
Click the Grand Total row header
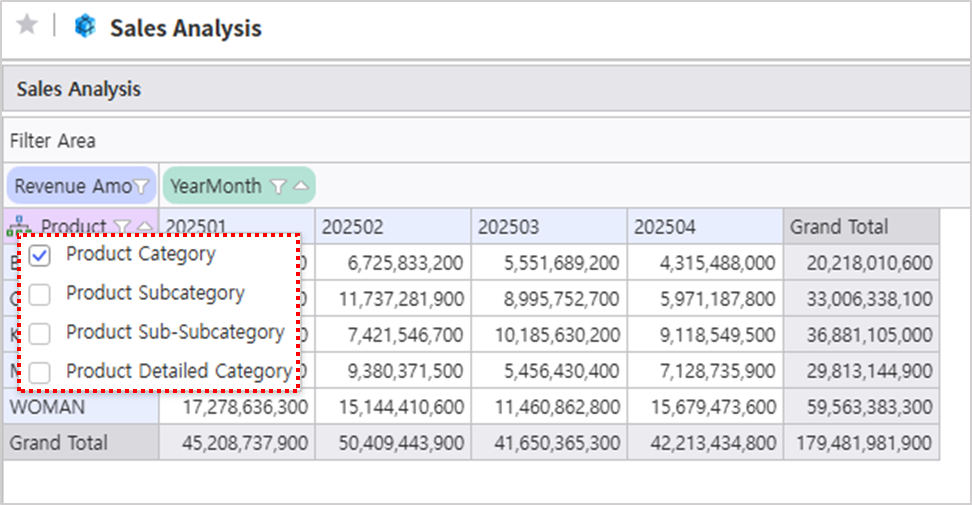click(81, 442)
